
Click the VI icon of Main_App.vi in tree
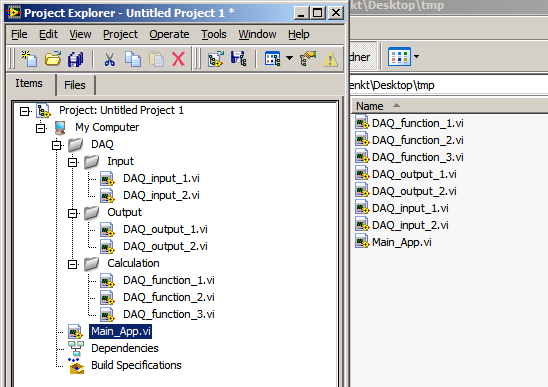75,331
